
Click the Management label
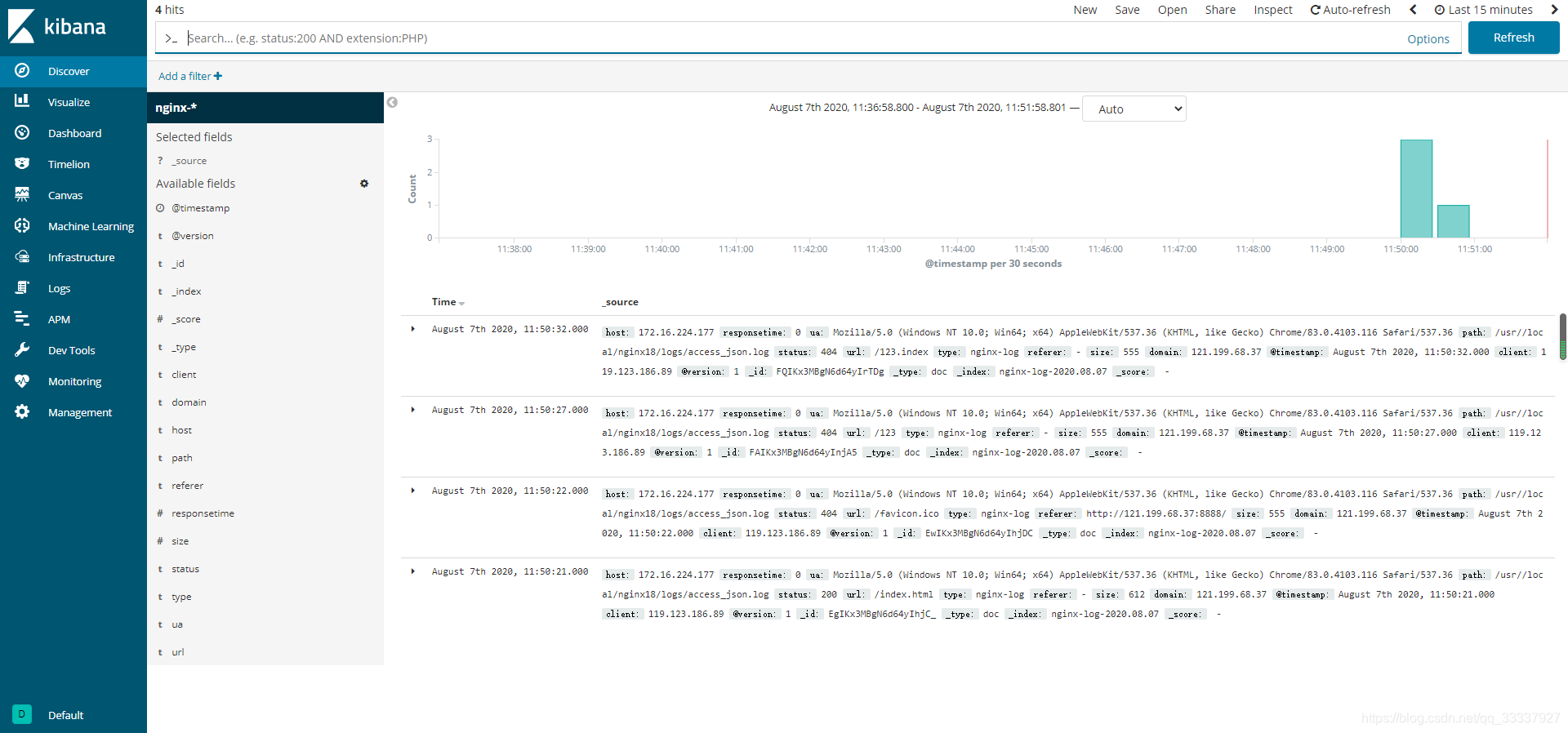(x=80, y=412)
